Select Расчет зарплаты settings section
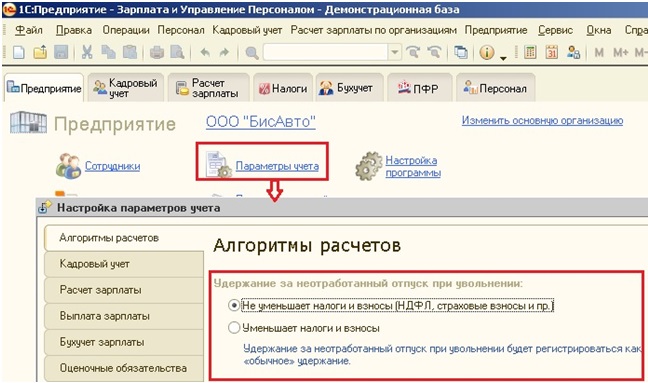Viewport: 648px width, 383px height. coord(124,290)
